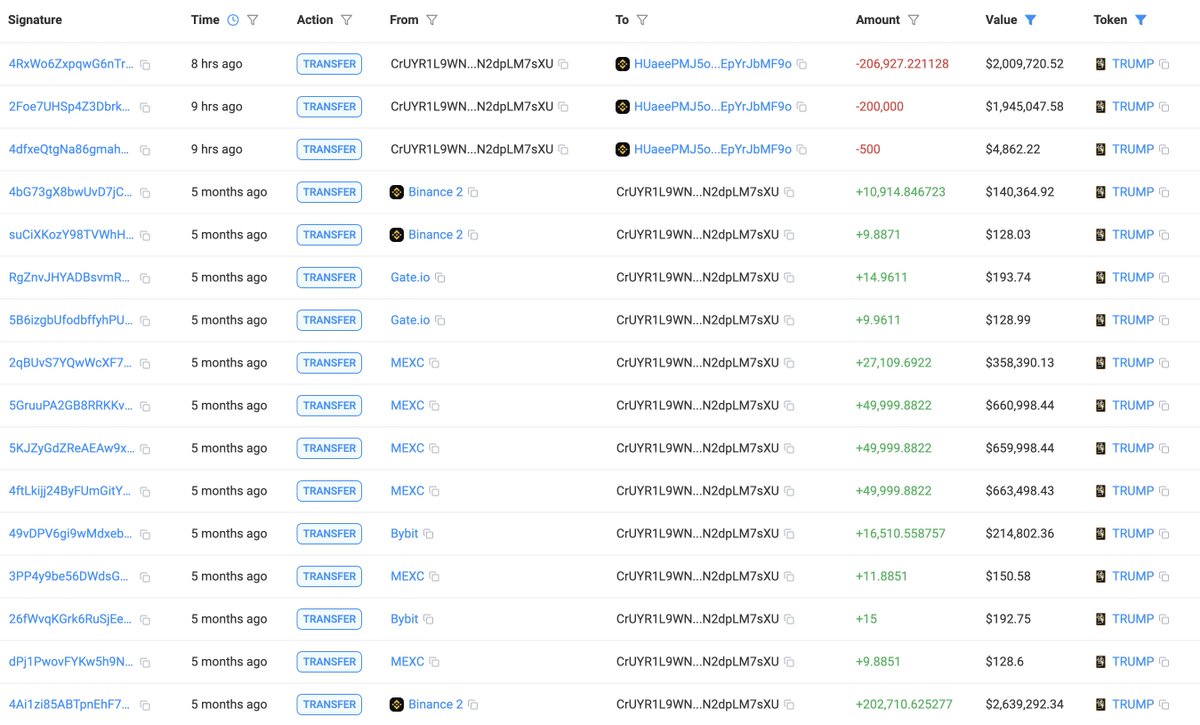The height and width of the screenshot is (725, 1200).
Task: Copy signature 3PP4y9be56DWdsG
Action: tap(145, 578)
